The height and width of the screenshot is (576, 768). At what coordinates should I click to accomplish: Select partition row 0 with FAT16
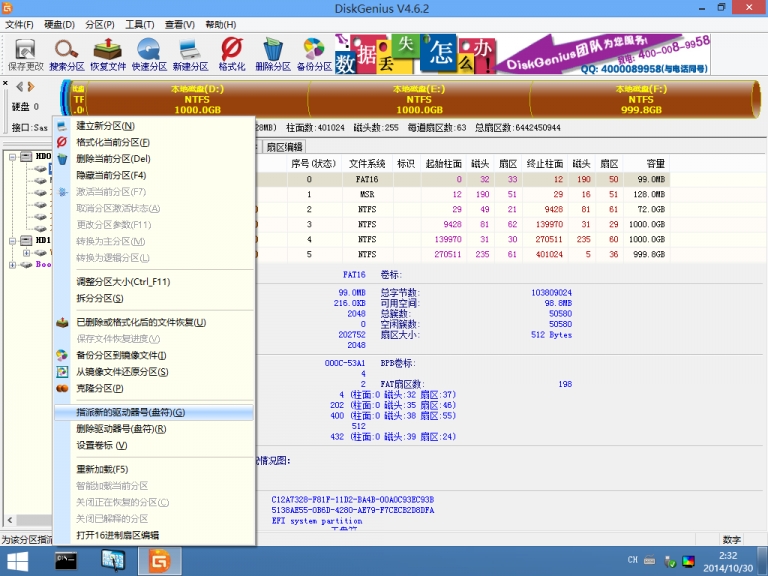[x=463, y=179]
